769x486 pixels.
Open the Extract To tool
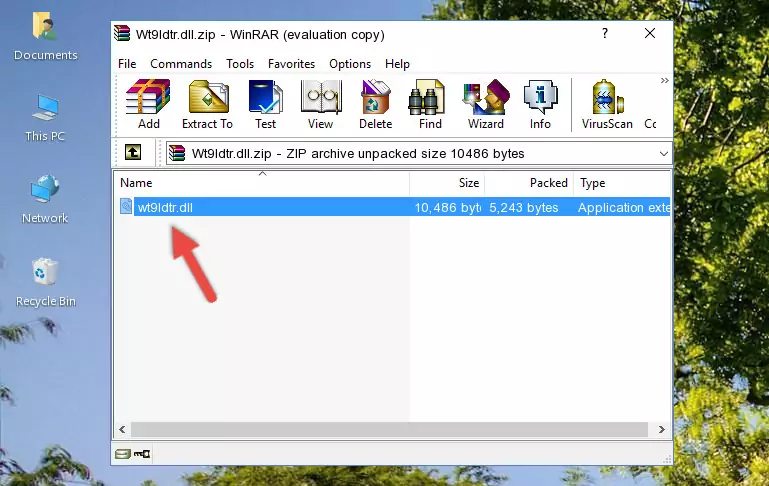tap(207, 104)
